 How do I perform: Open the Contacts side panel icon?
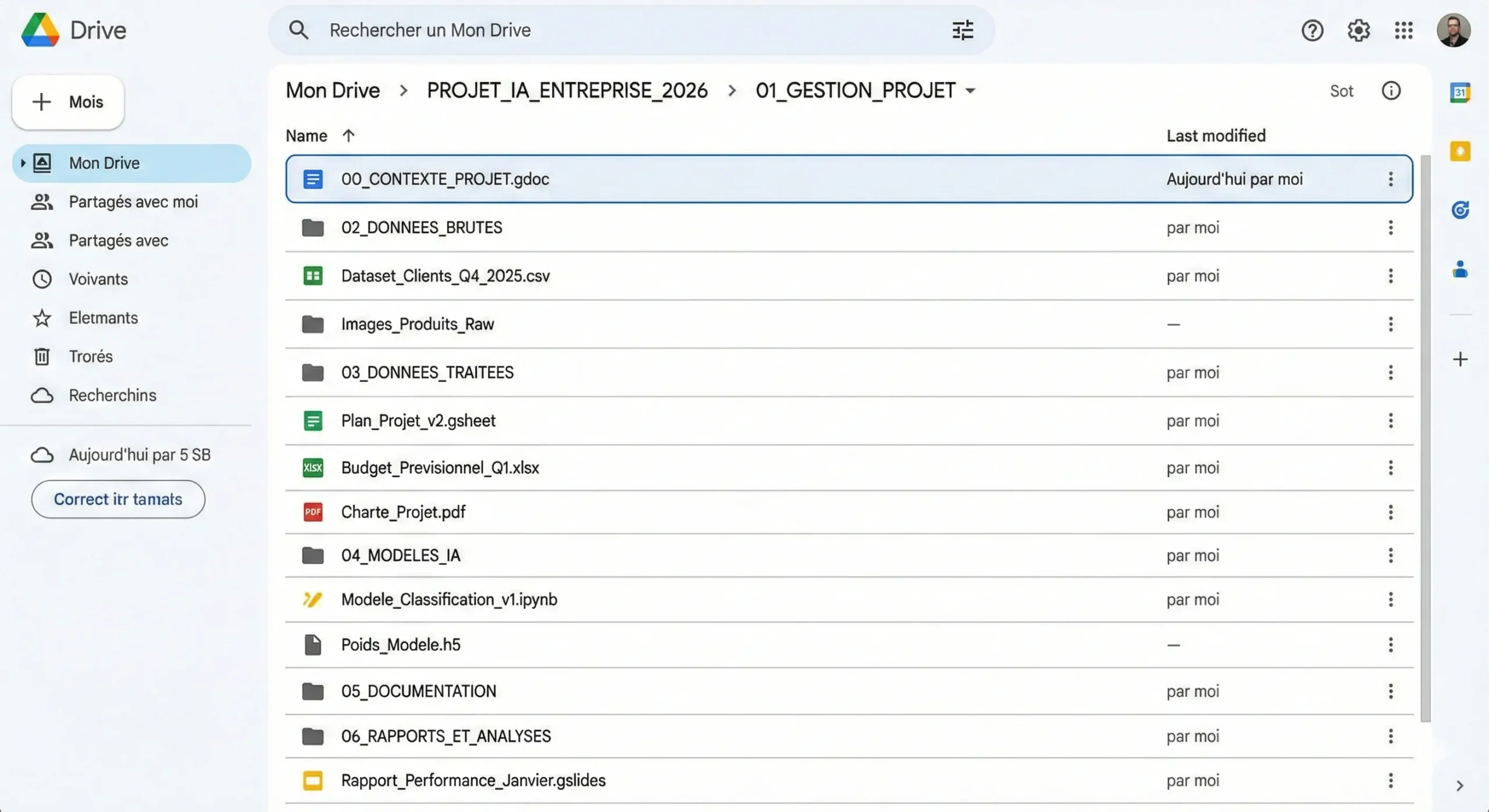click(x=1460, y=269)
